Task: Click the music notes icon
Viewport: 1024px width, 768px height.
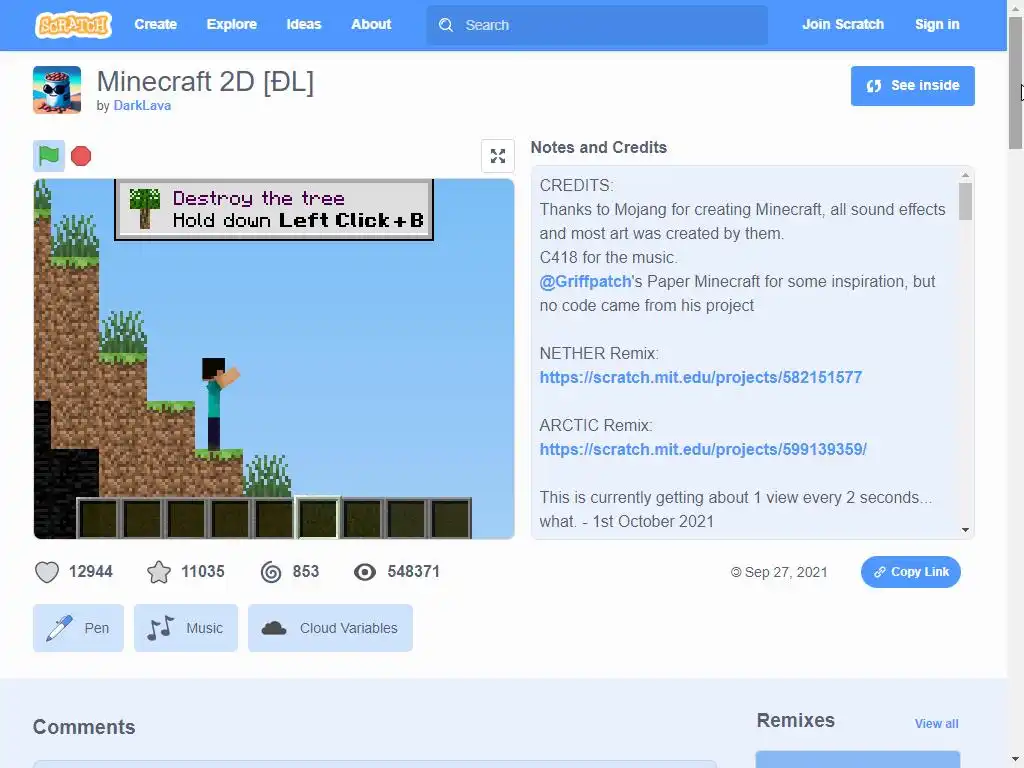Action: pyautogui.click(x=161, y=628)
